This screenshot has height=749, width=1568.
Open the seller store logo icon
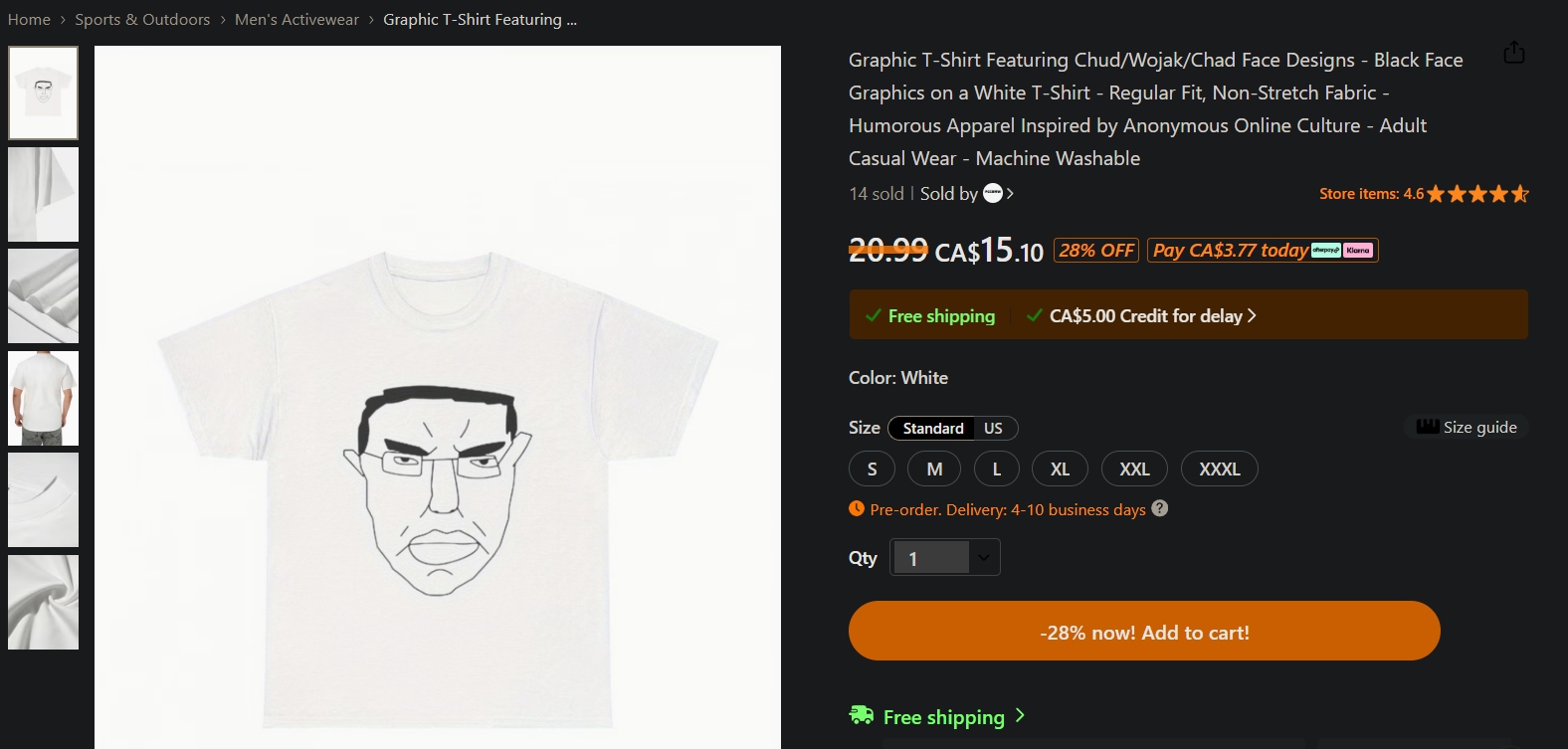click(993, 194)
